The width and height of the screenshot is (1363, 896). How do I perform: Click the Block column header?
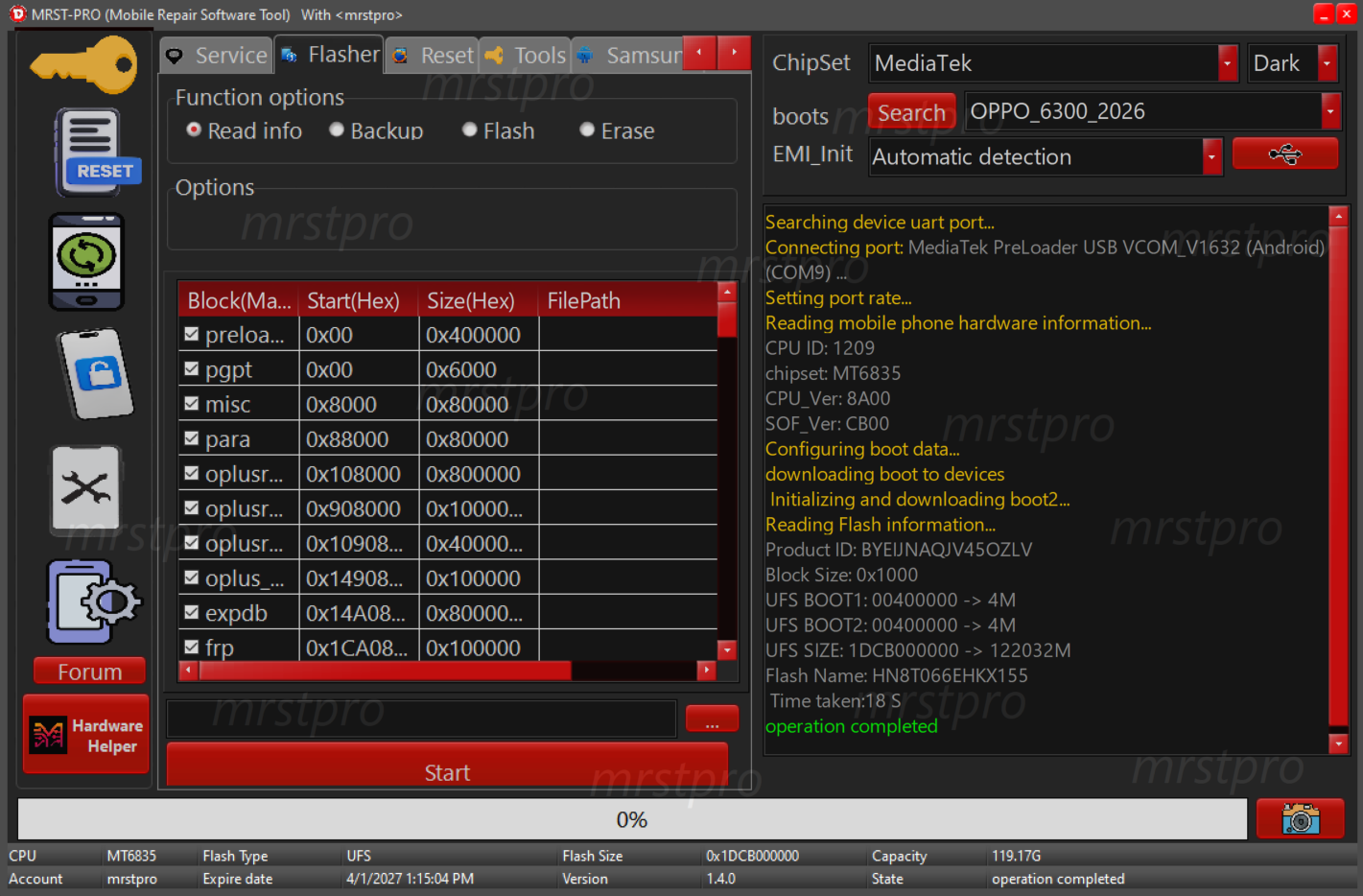tap(239, 300)
